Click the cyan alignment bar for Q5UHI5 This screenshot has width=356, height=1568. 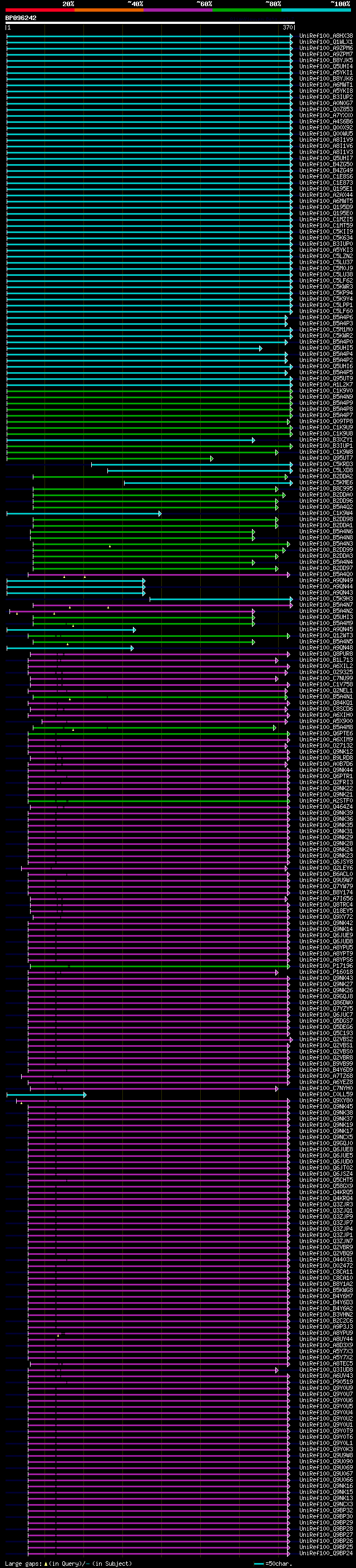134,348
